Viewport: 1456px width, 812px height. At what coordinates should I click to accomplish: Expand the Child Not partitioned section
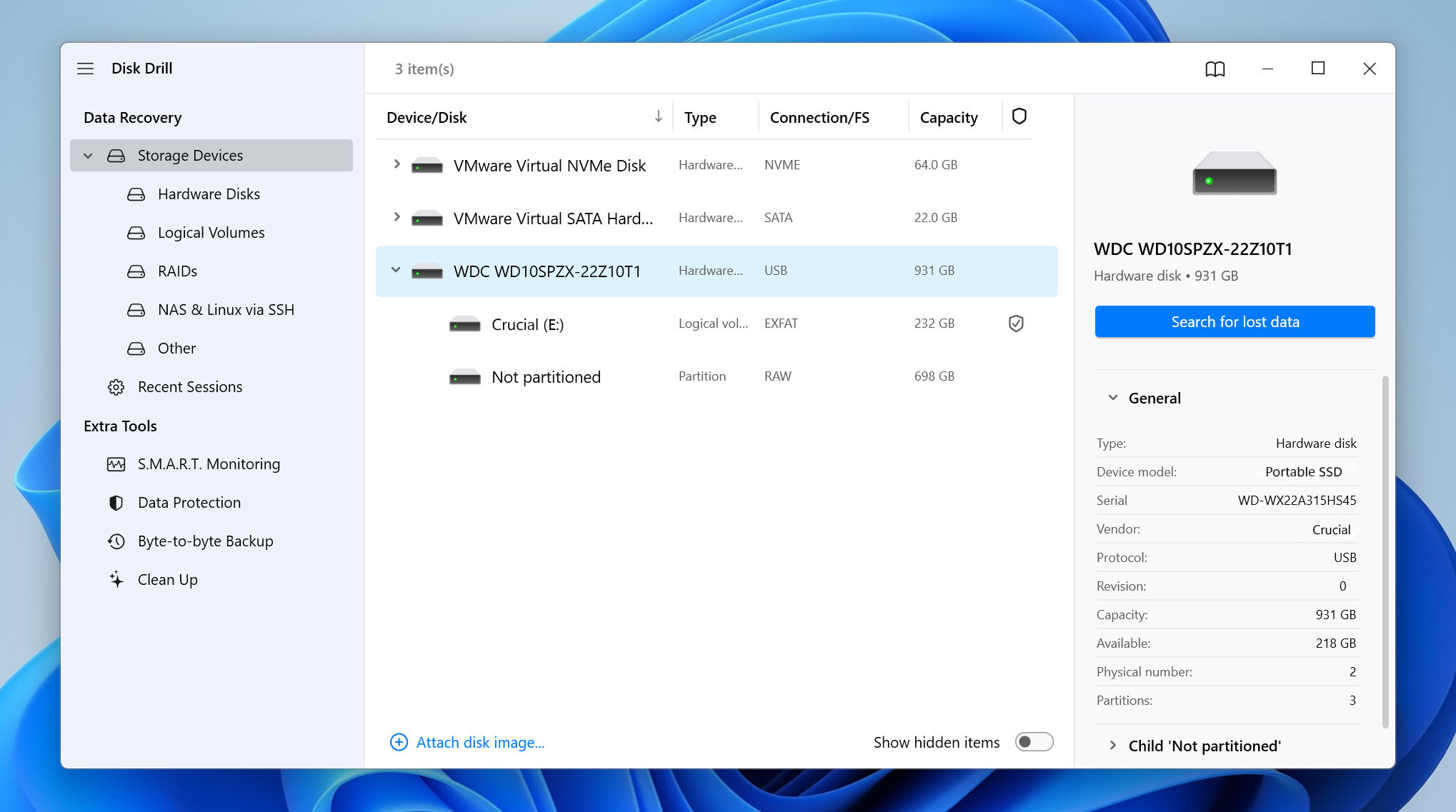(1113, 745)
